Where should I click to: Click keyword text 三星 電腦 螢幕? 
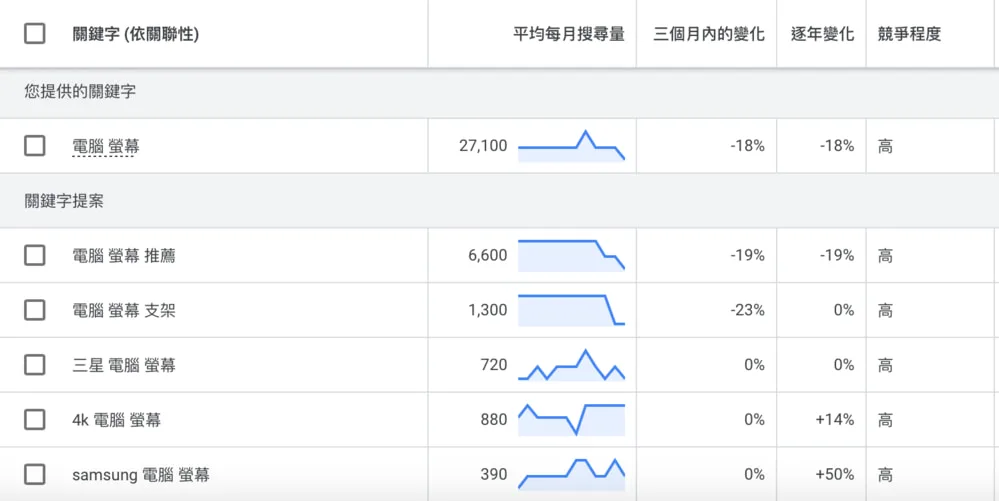click(x=124, y=366)
